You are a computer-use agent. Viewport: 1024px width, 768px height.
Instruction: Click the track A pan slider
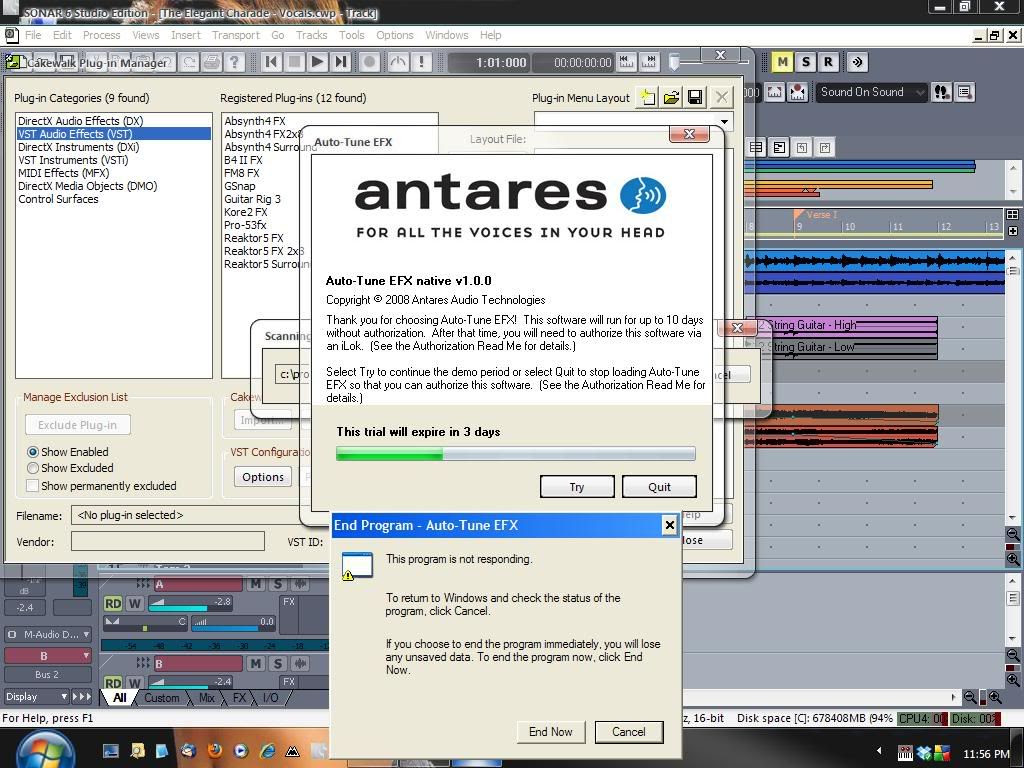145,622
